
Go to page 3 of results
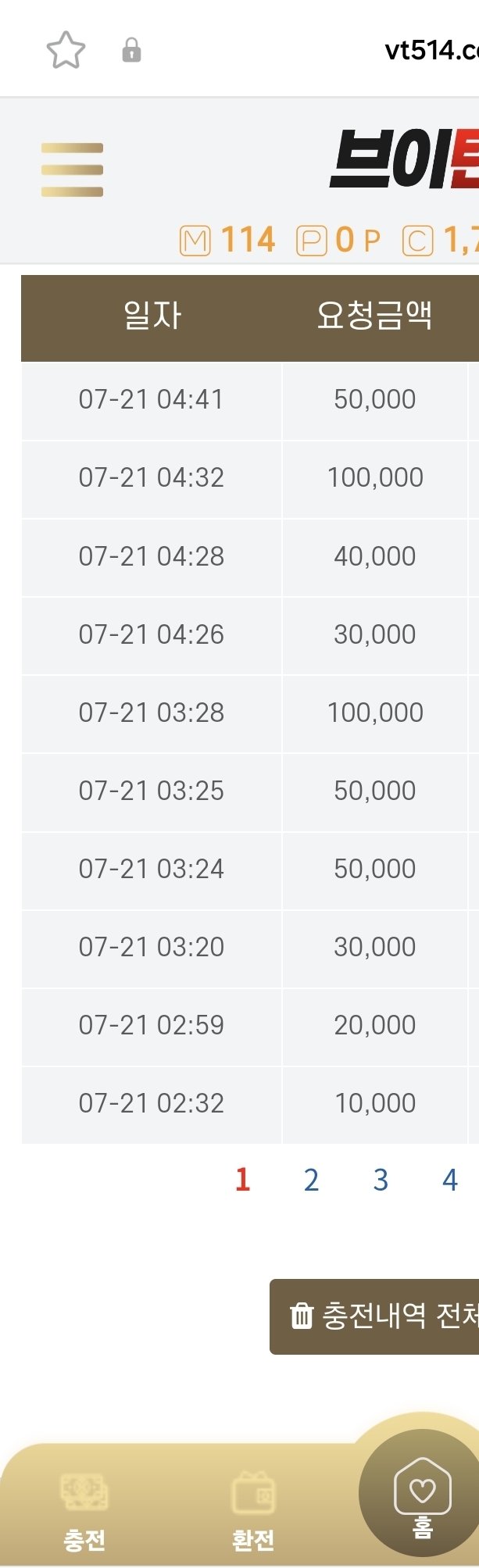pyautogui.click(x=381, y=1179)
